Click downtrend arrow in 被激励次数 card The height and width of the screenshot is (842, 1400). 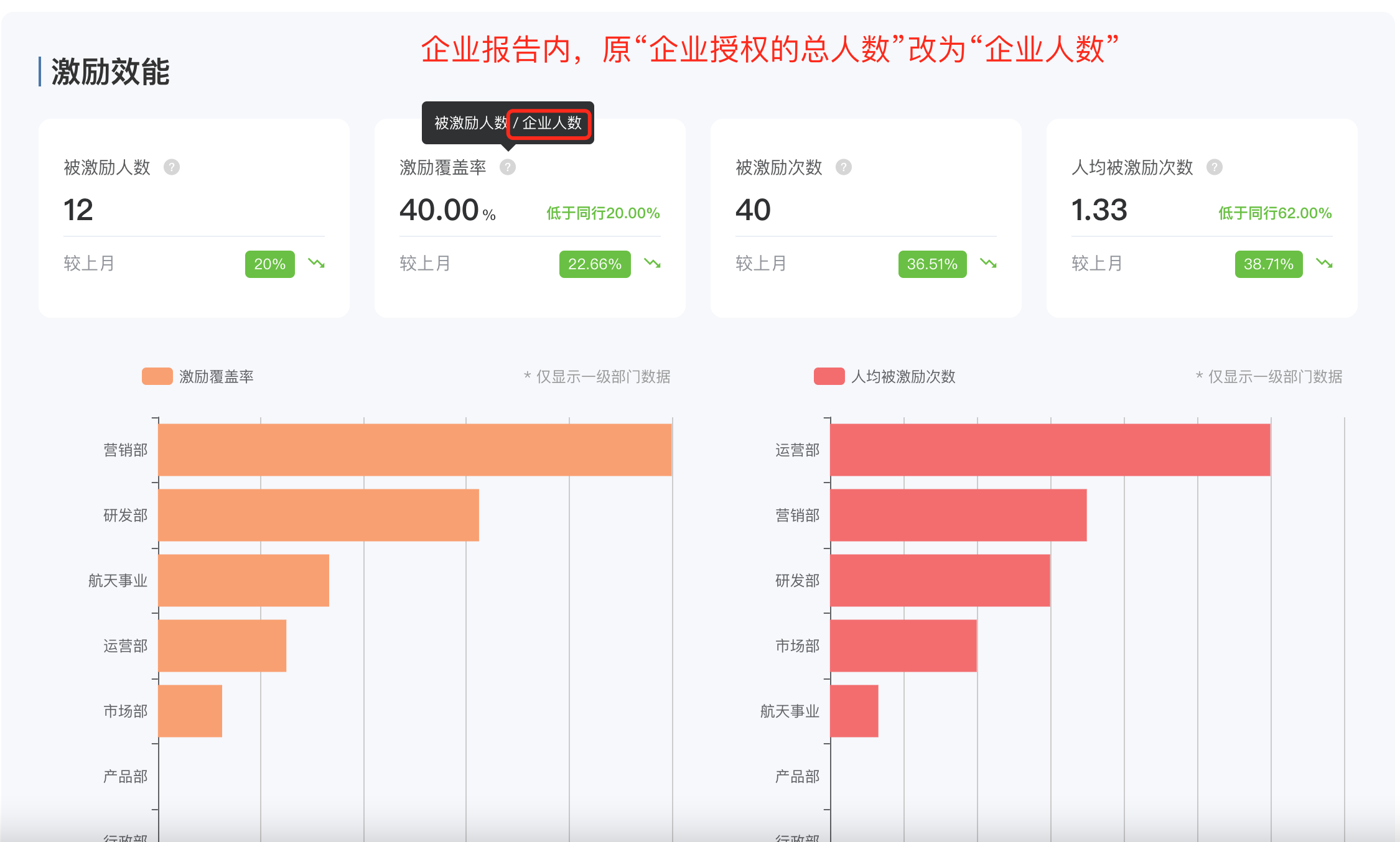(989, 264)
